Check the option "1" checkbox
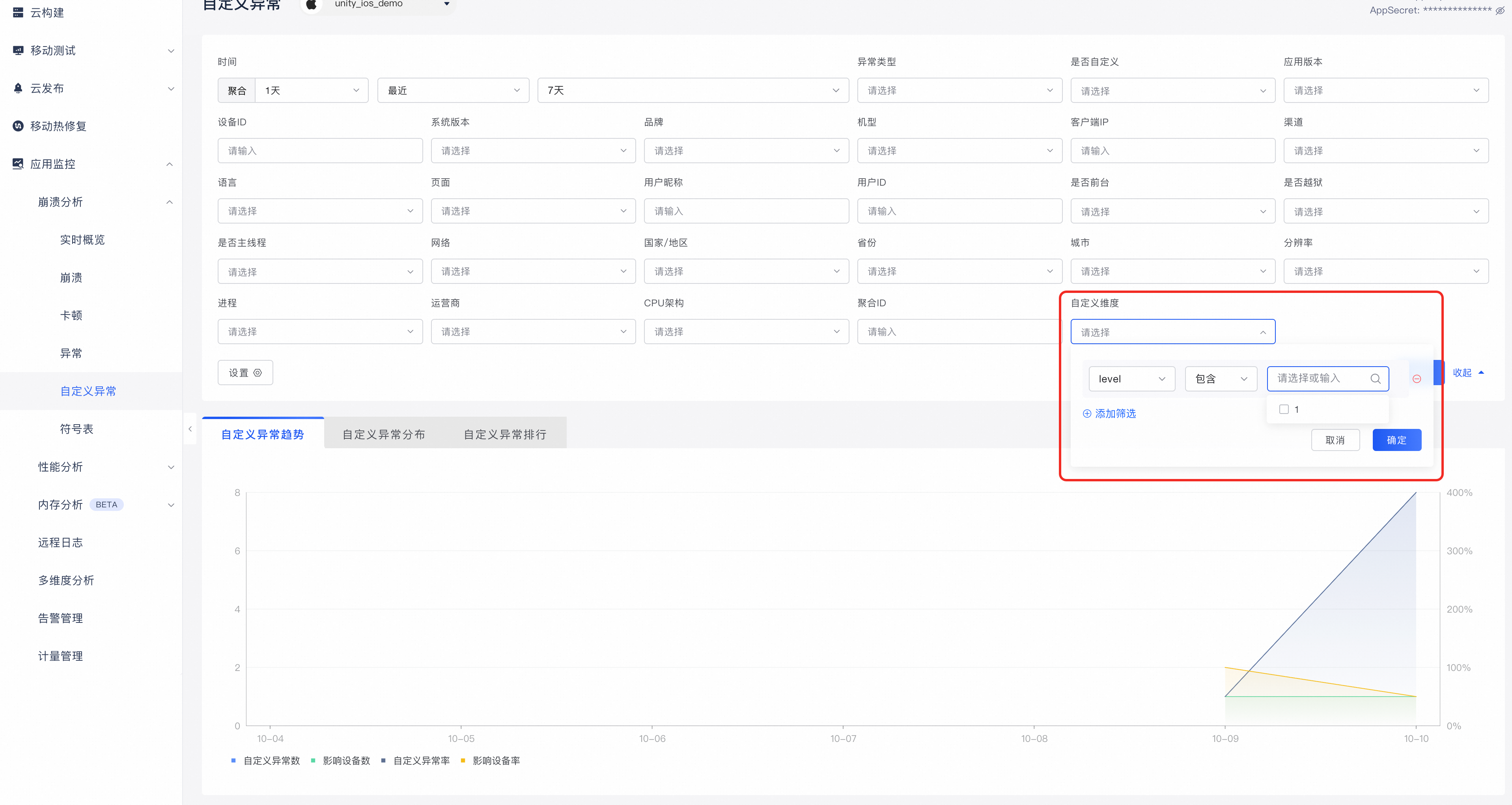The height and width of the screenshot is (805, 1512). pos(1284,410)
